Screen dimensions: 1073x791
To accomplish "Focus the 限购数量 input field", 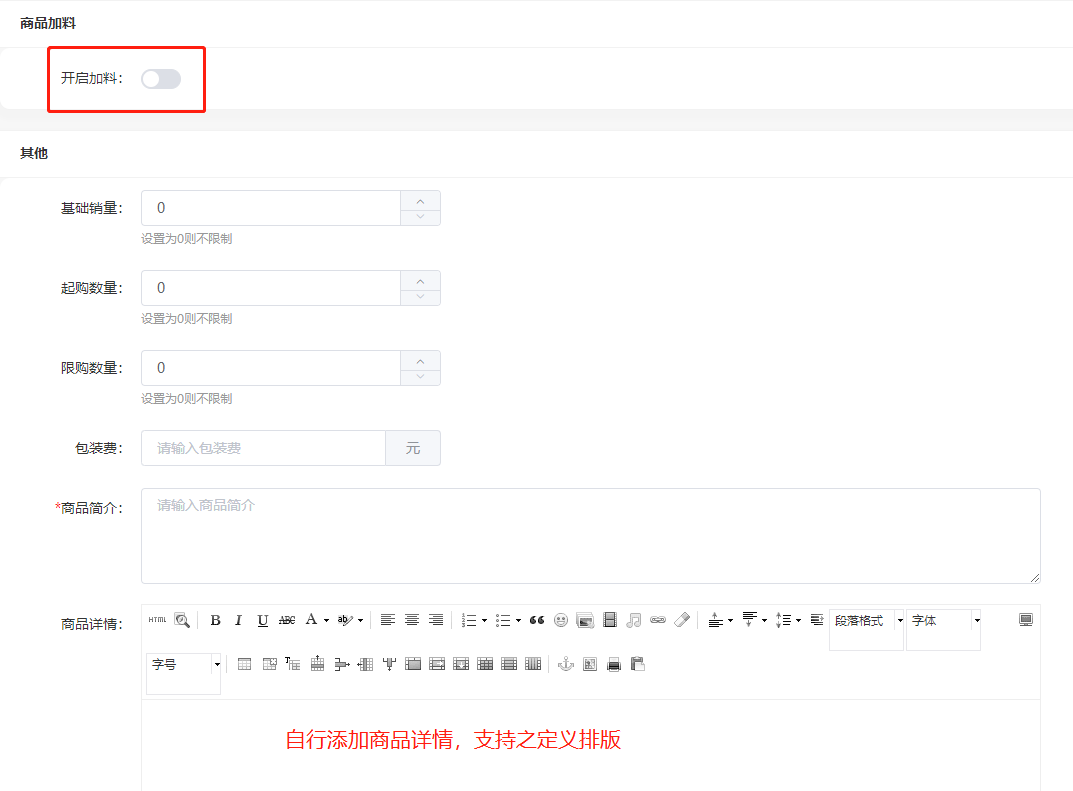I will (271, 368).
